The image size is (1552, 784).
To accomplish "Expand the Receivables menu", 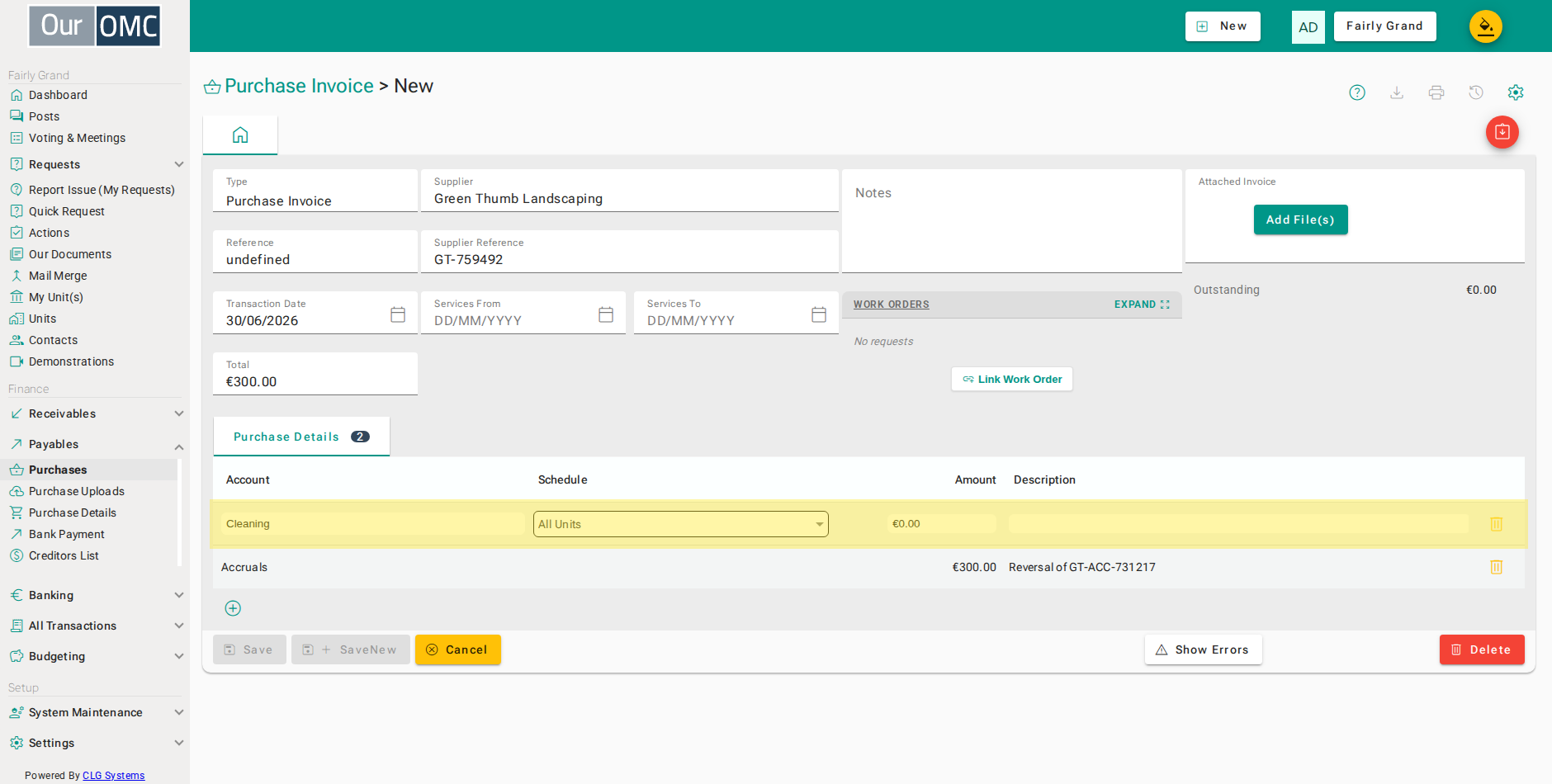I will (x=97, y=413).
